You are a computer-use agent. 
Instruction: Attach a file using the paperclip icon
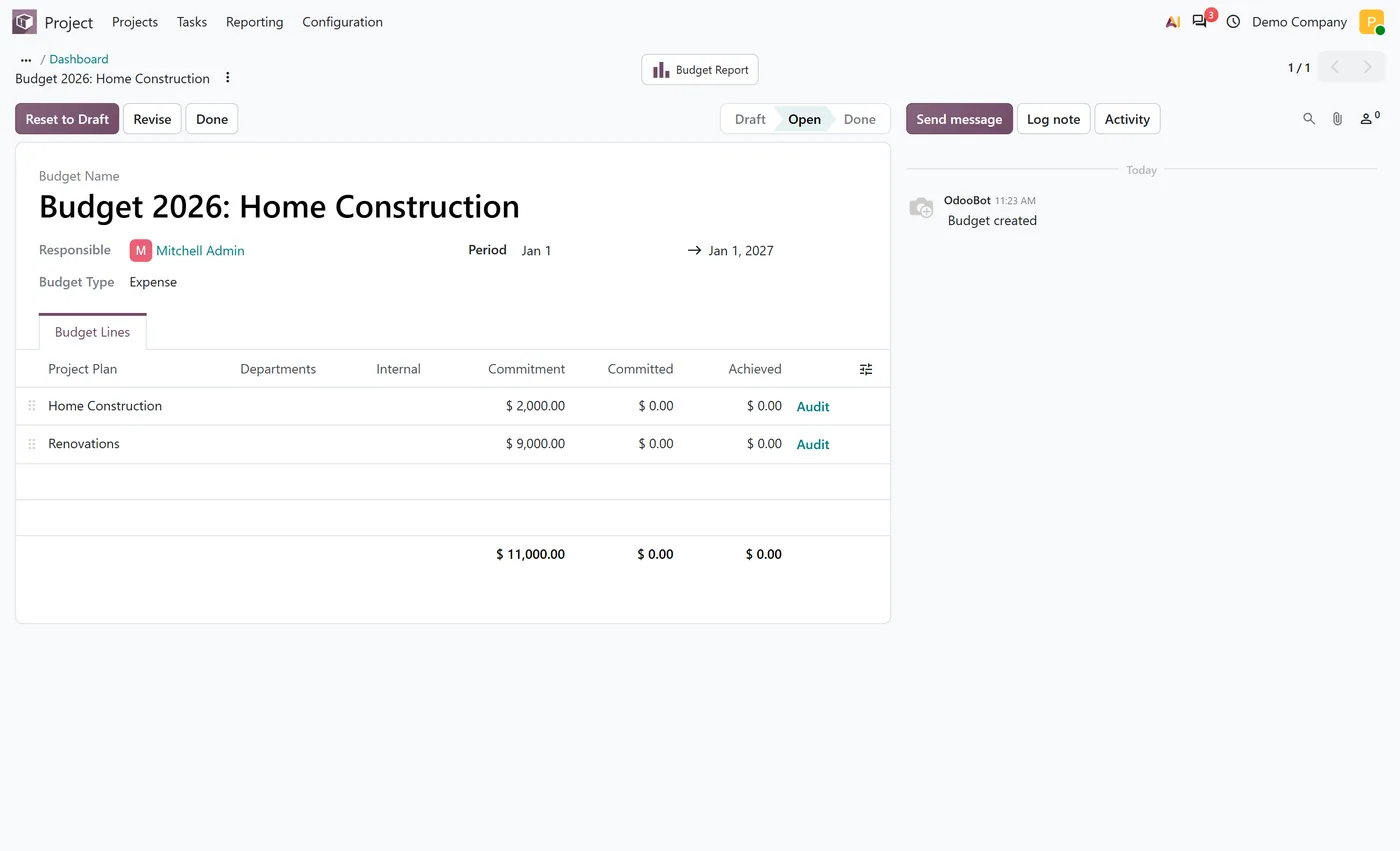click(1337, 119)
